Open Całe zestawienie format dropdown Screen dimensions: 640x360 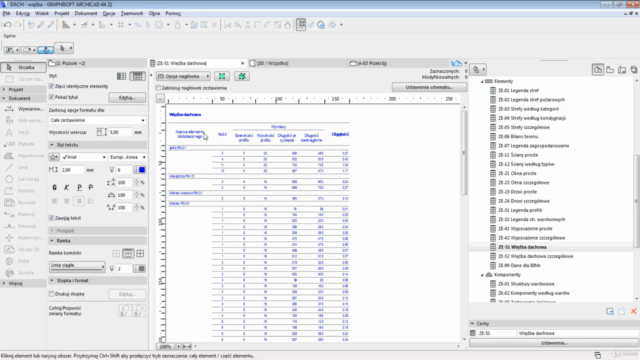point(97,120)
